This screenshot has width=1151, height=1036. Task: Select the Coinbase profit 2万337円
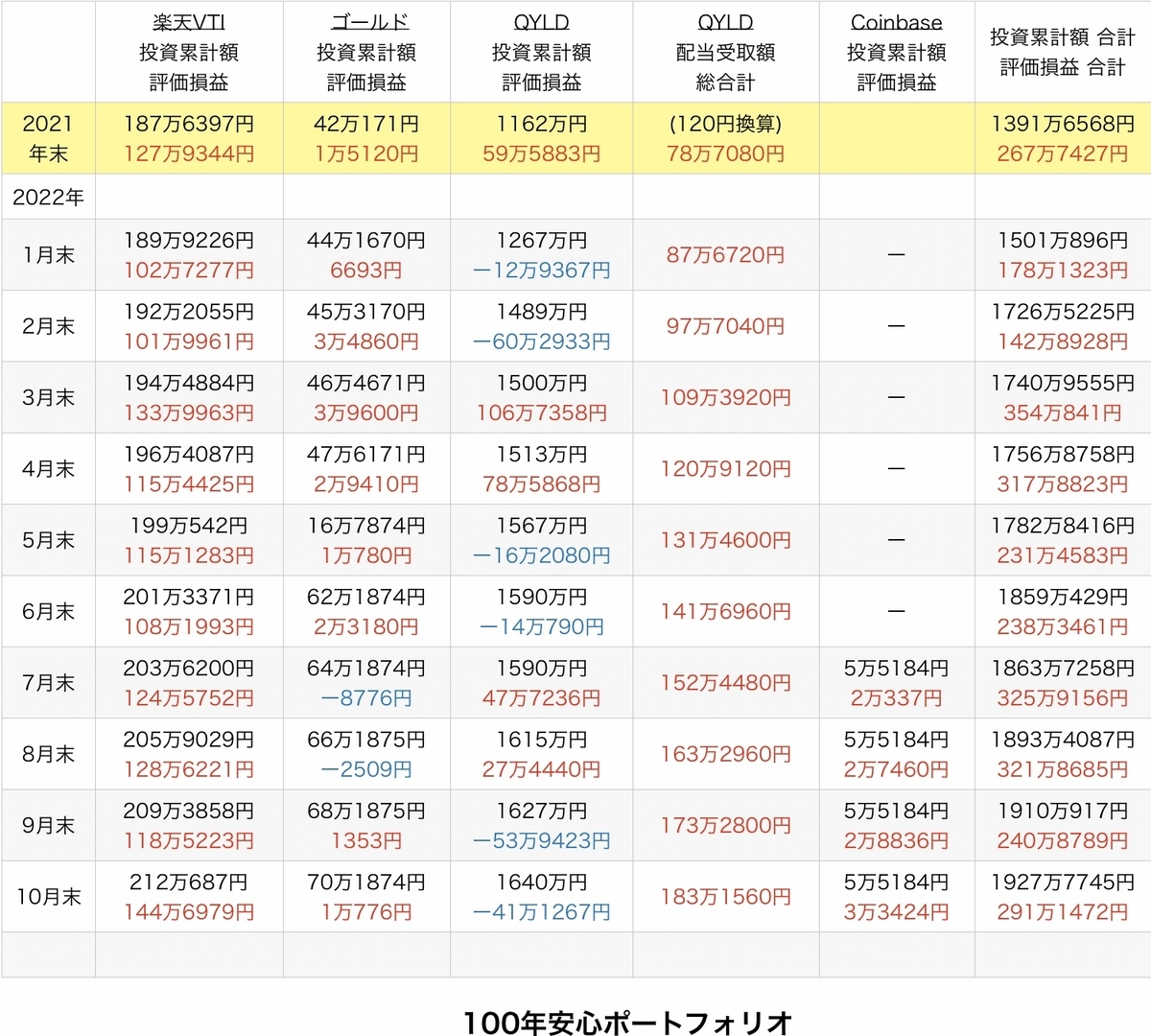coord(897,698)
